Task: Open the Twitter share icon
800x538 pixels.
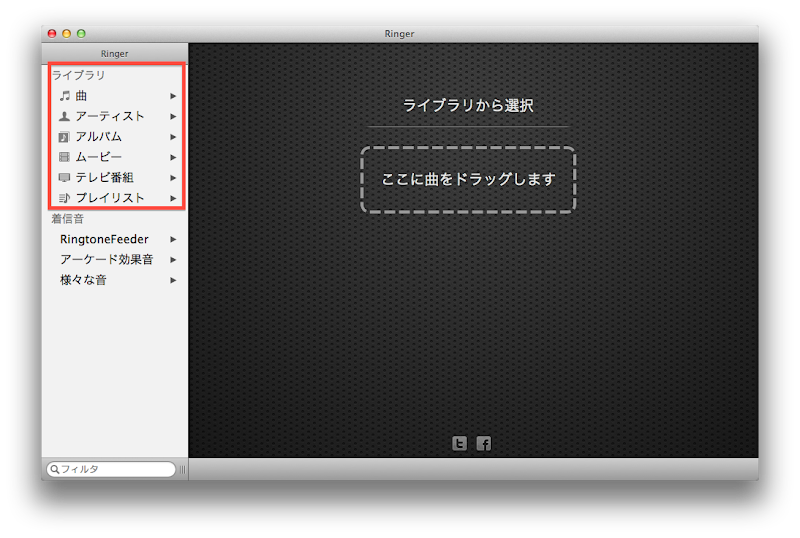Action: point(459,443)
